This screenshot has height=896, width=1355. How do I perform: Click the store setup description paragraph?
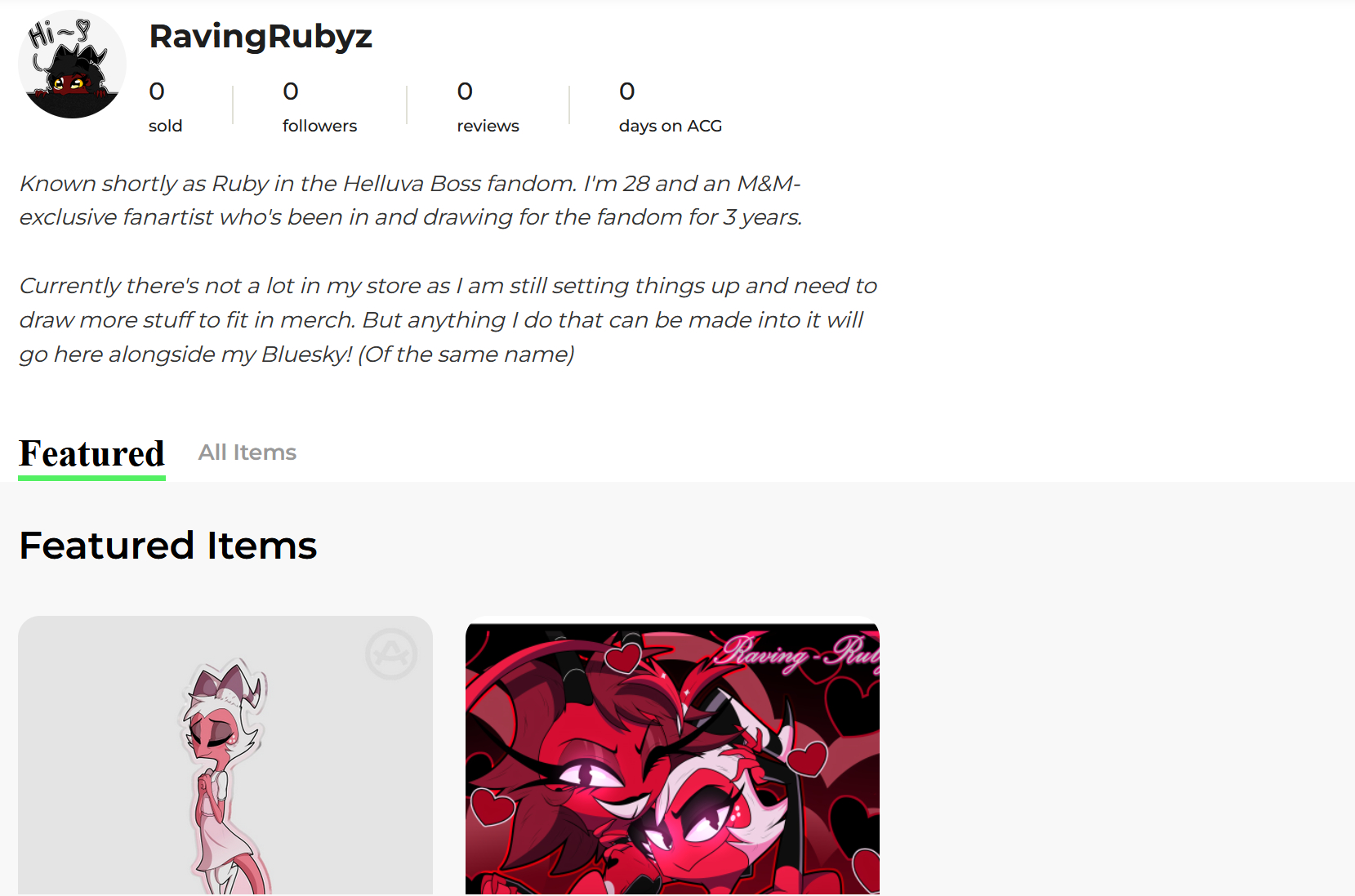click(448, 320)
